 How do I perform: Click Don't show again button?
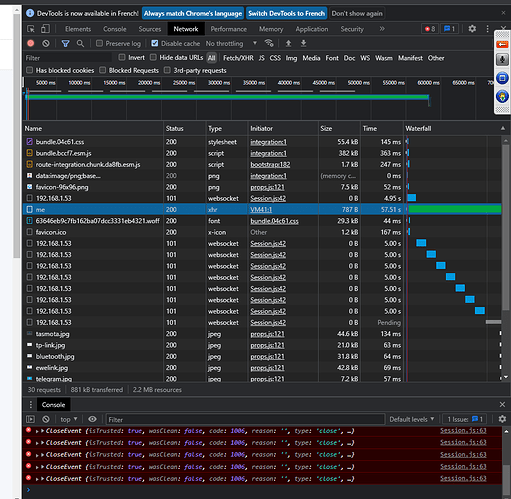(357, 13)
